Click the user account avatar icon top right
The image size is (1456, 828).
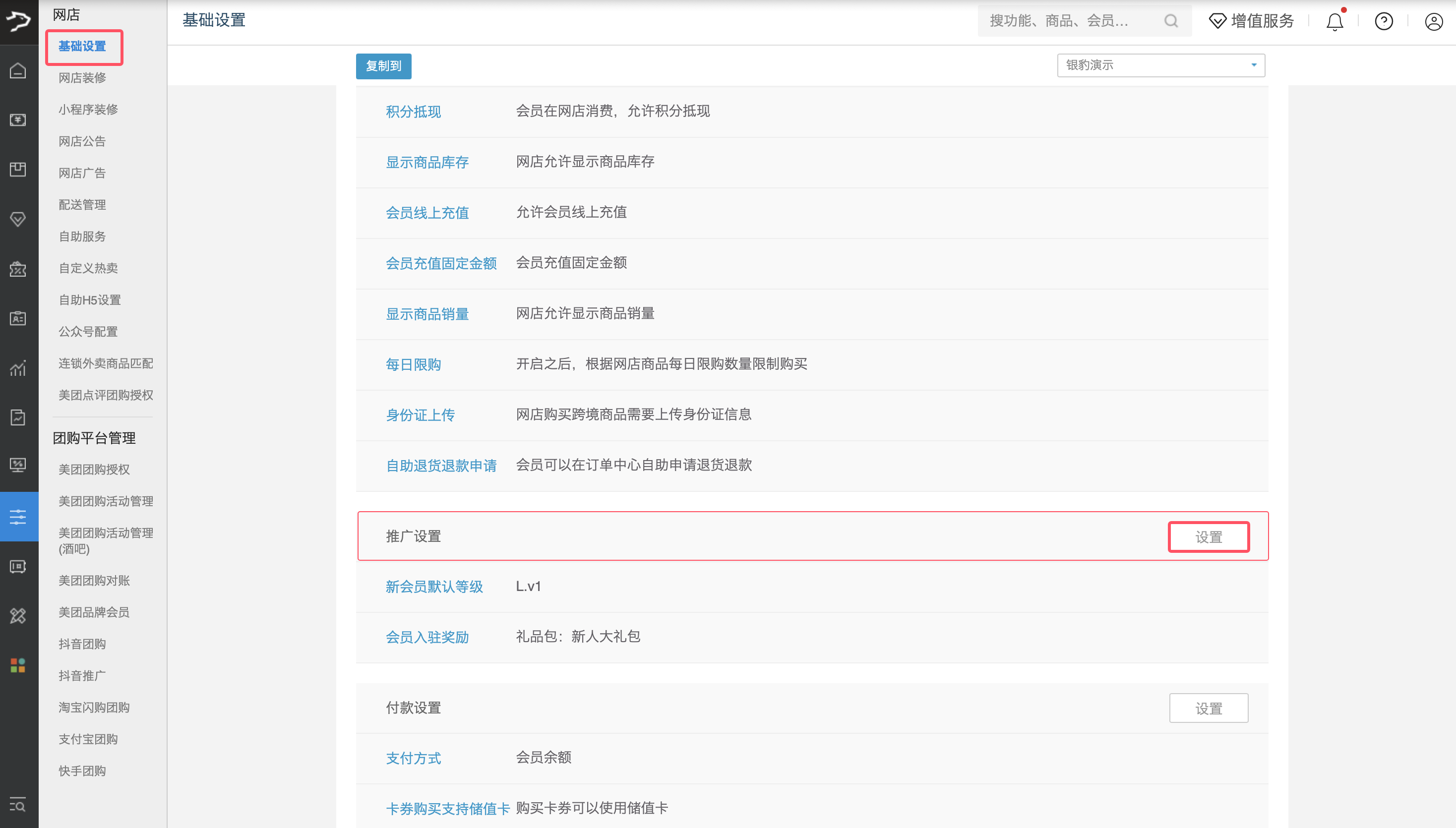tap(1434, 22)
